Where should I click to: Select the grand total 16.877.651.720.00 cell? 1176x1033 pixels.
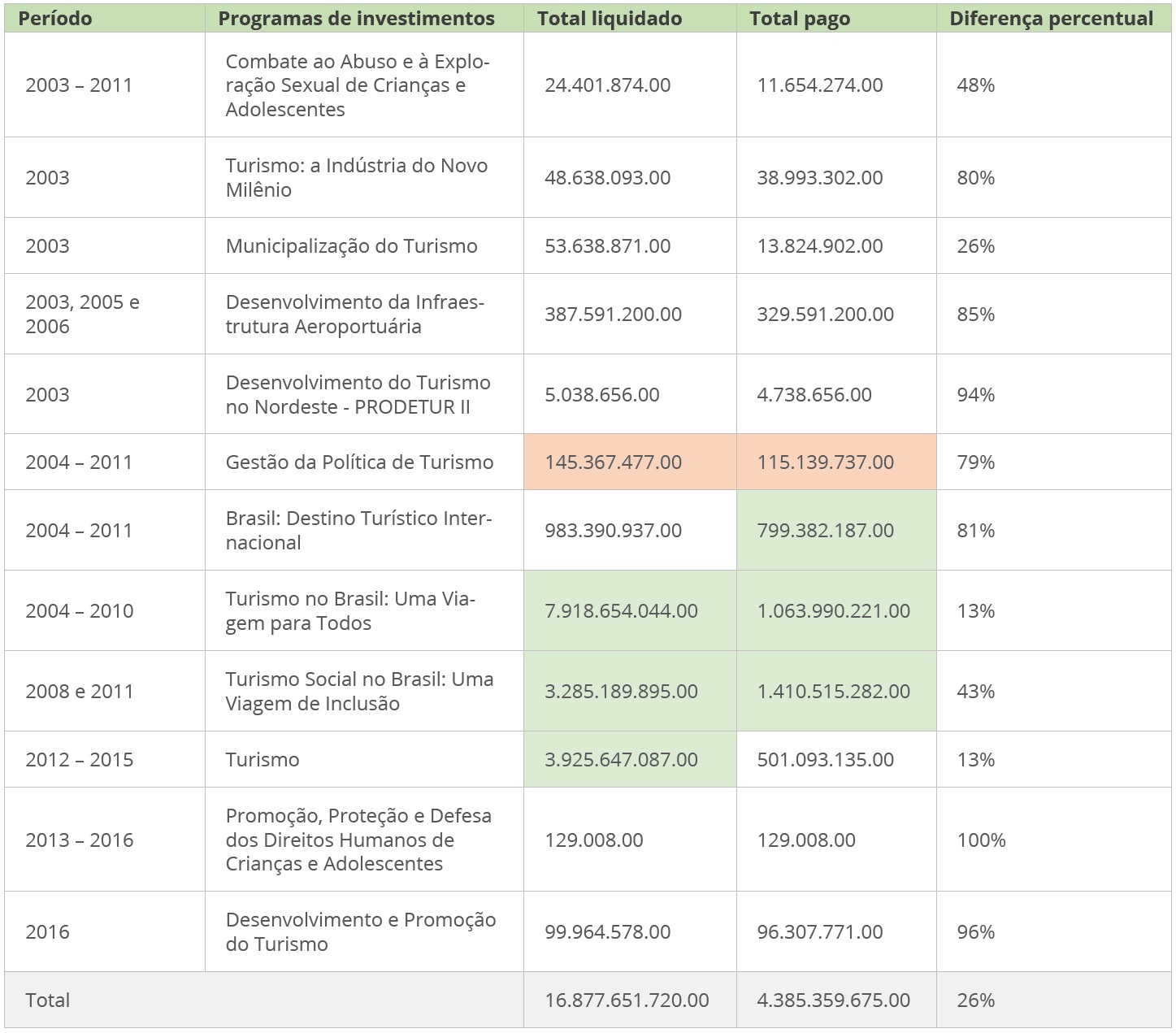coord(627,1000)
